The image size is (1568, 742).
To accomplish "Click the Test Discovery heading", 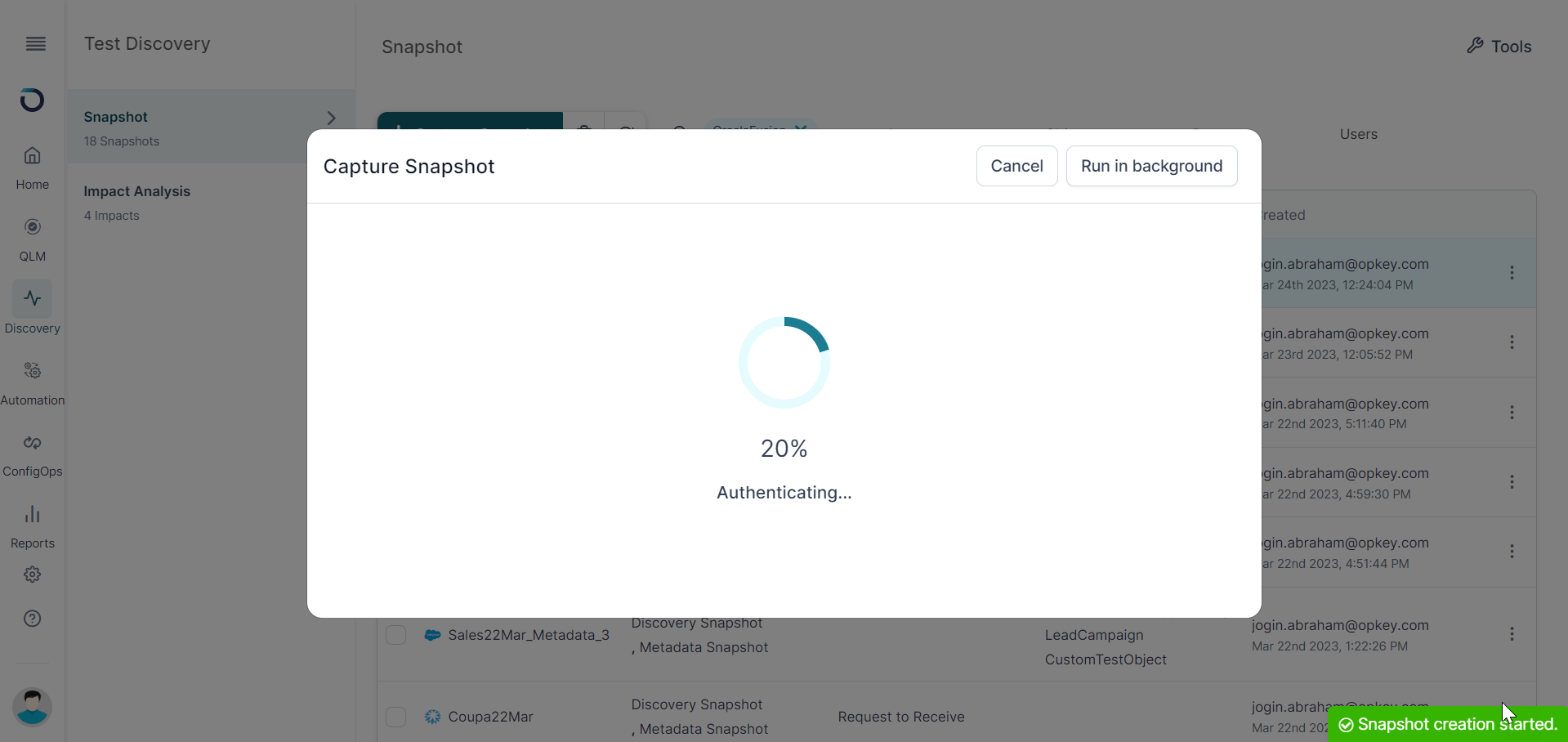I will coord(147,44).
